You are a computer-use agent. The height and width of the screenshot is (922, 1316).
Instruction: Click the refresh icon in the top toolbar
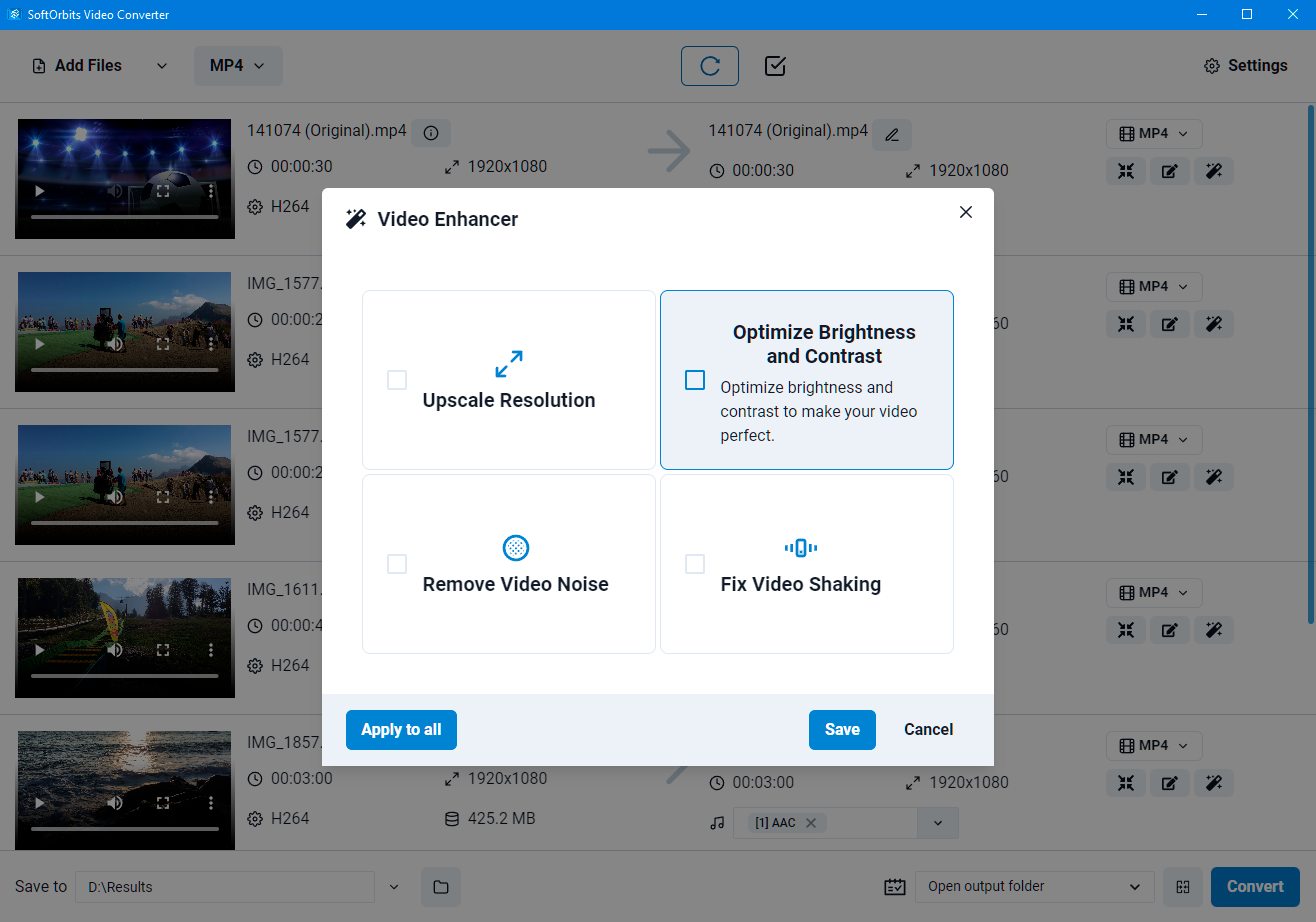pyautogui.click(x=710, y=66)
